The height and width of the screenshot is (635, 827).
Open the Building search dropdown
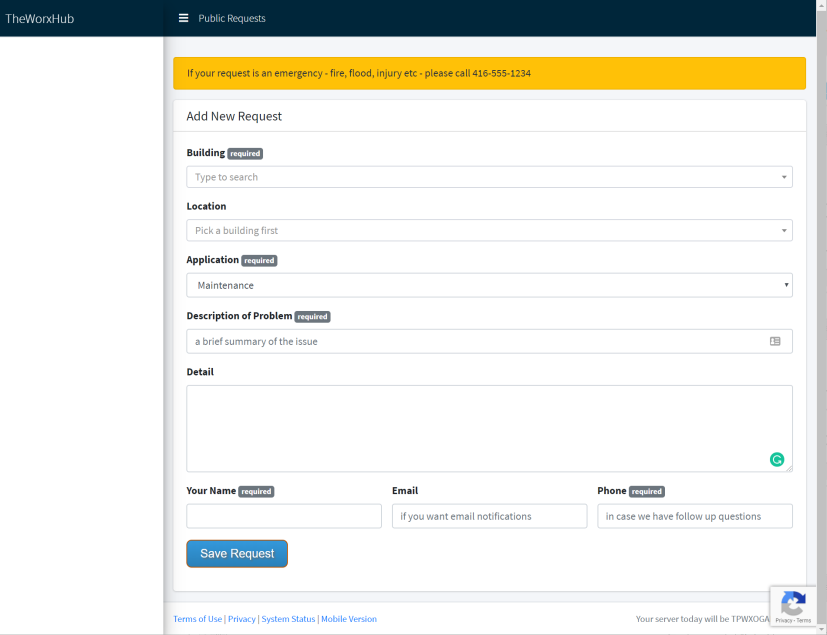pos(489,177)
